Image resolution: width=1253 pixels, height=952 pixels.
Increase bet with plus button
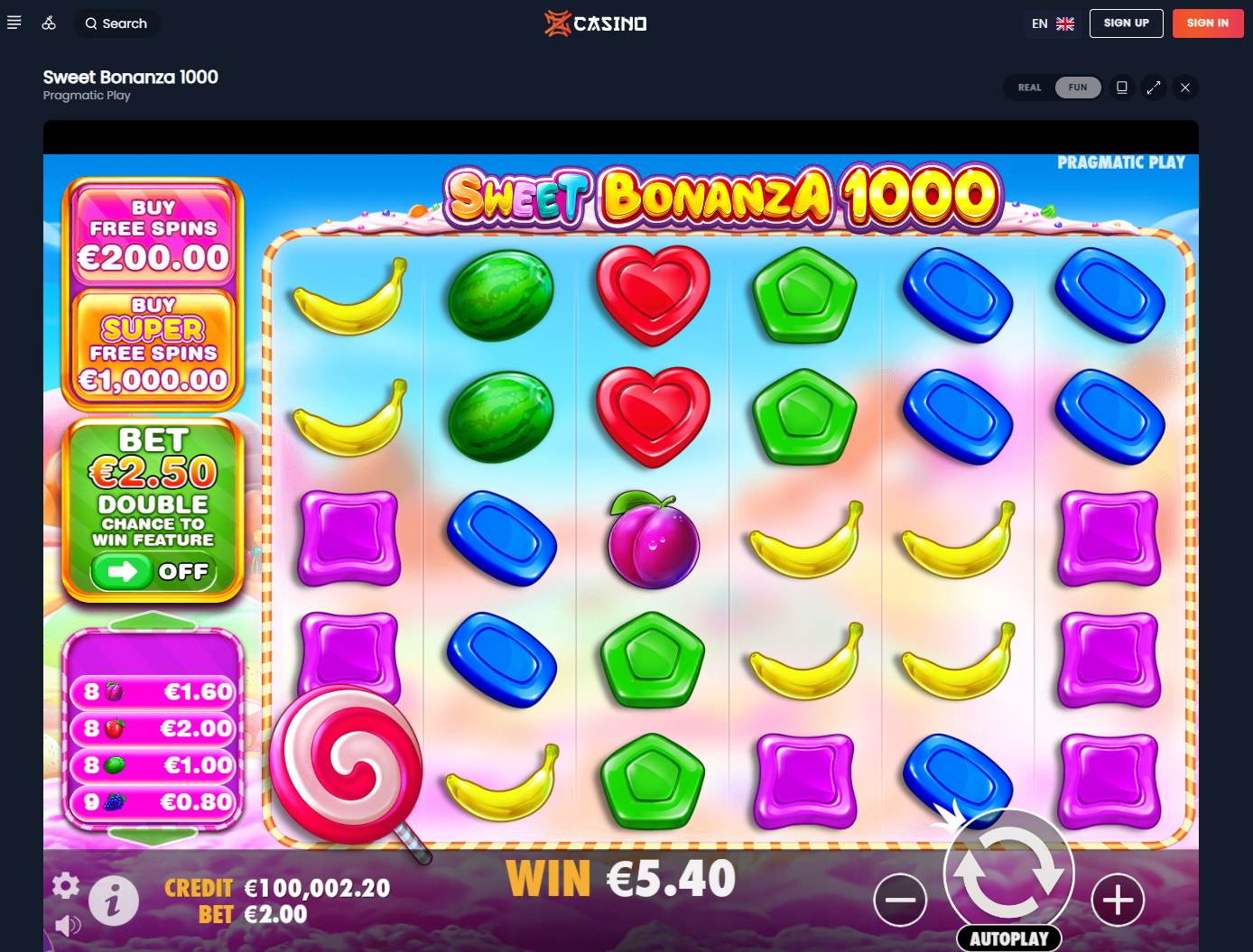(1118, 900)
